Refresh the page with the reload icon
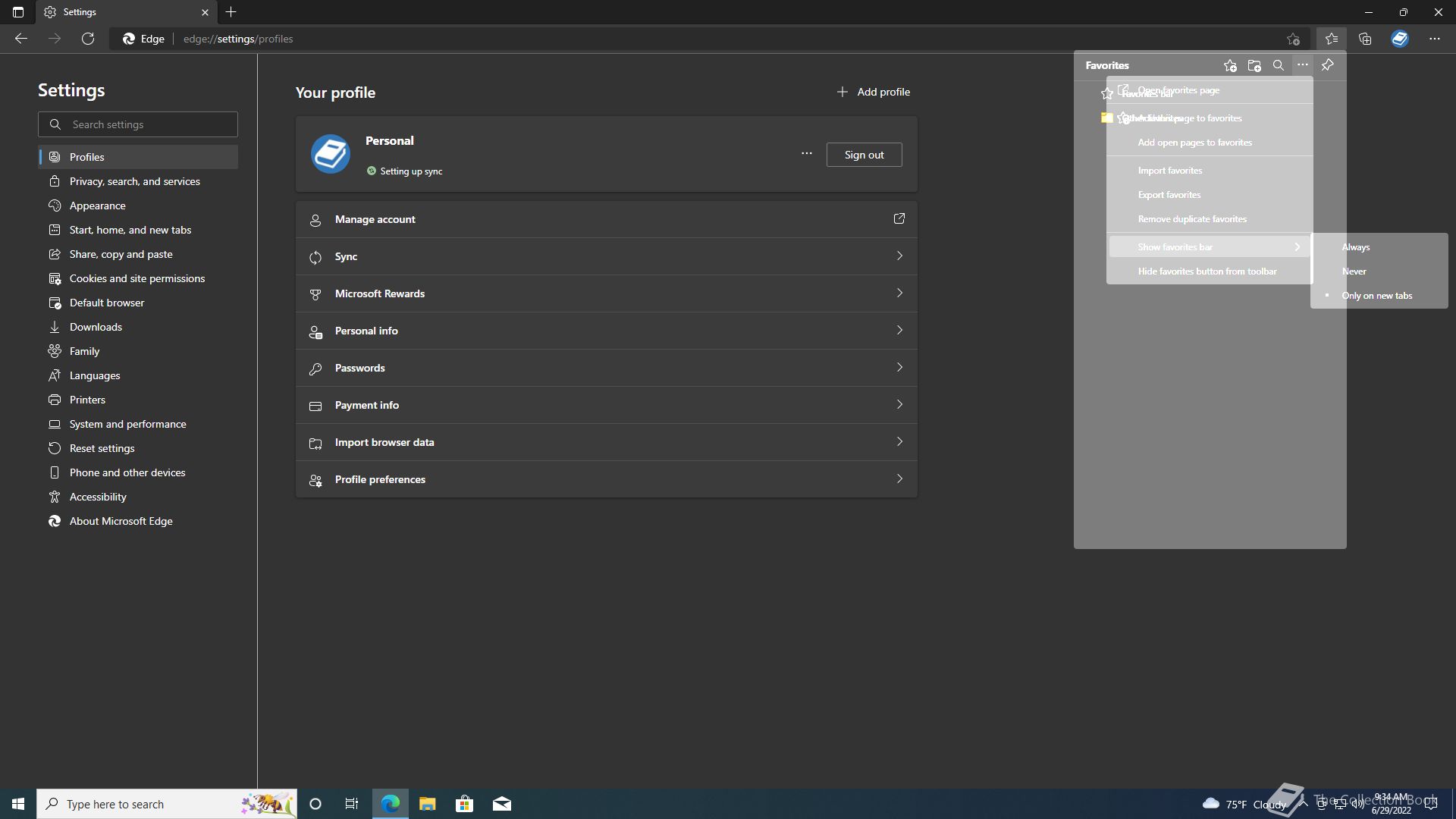Image resolution: width=1456 pixels, height=819 pixels. click(88, 39)
